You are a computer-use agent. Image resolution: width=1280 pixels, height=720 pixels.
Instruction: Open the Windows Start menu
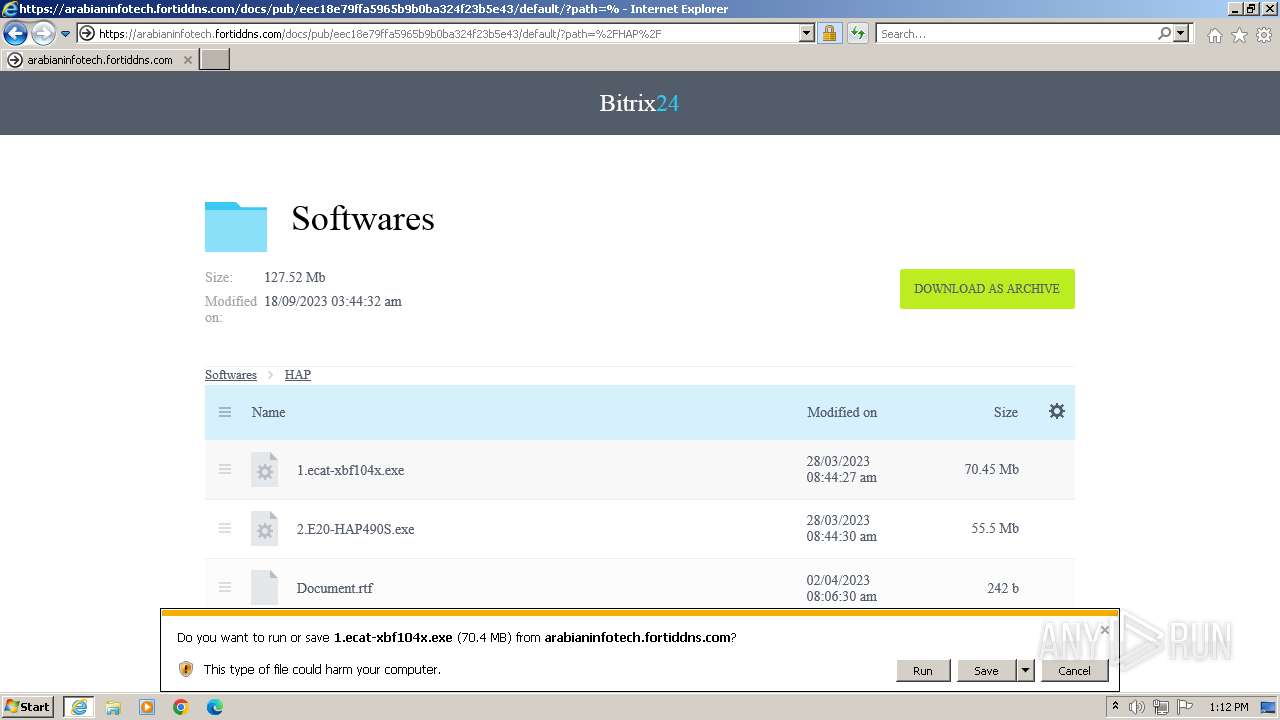coord(28,707)
